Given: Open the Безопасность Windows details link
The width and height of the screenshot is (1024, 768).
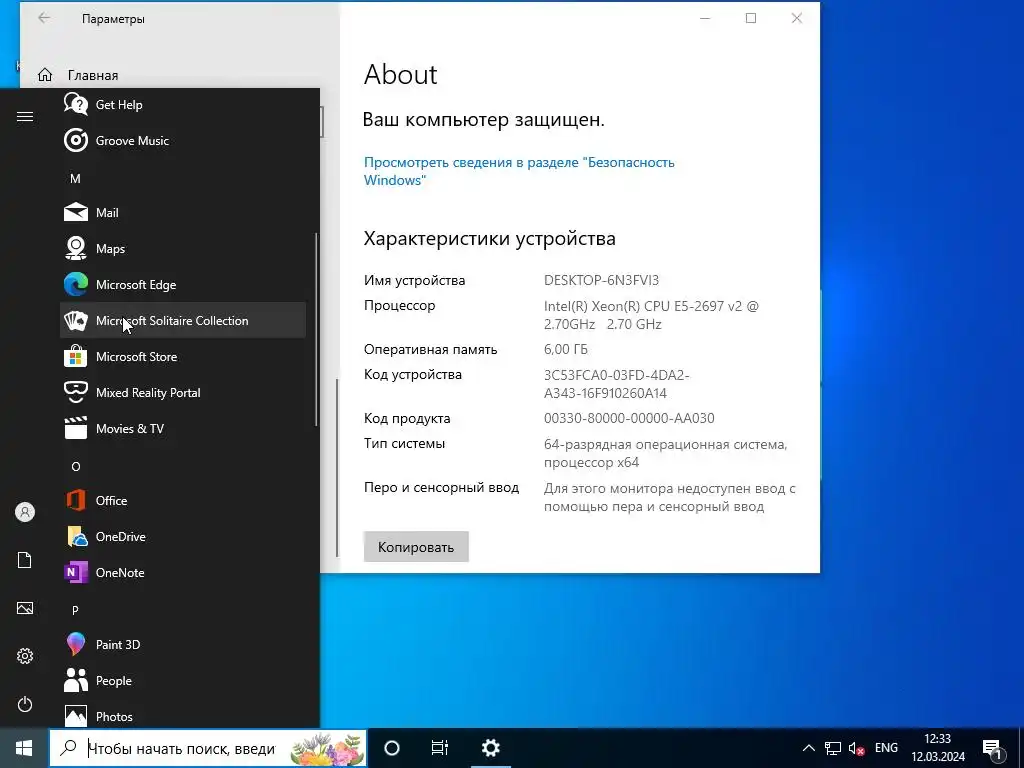Looking at the screenshot, I should (x=519, y=171).
